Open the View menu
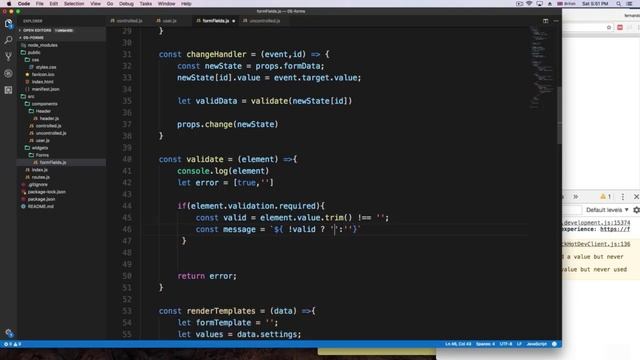 click(95, 4)
